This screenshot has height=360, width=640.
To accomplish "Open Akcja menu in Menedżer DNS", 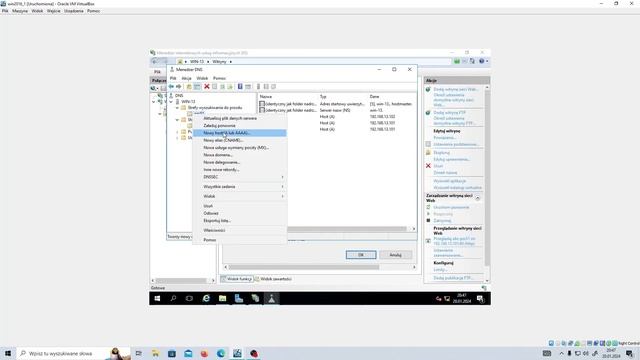I will 186,78.
